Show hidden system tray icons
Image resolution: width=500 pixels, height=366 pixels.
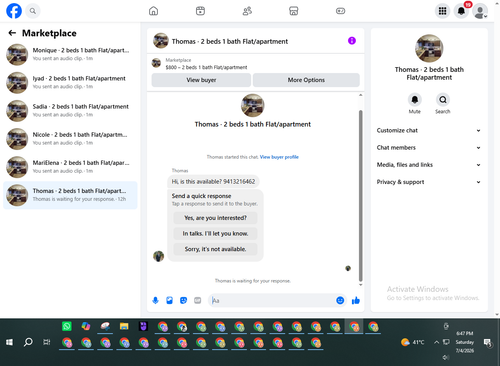[x=436, y=342]
